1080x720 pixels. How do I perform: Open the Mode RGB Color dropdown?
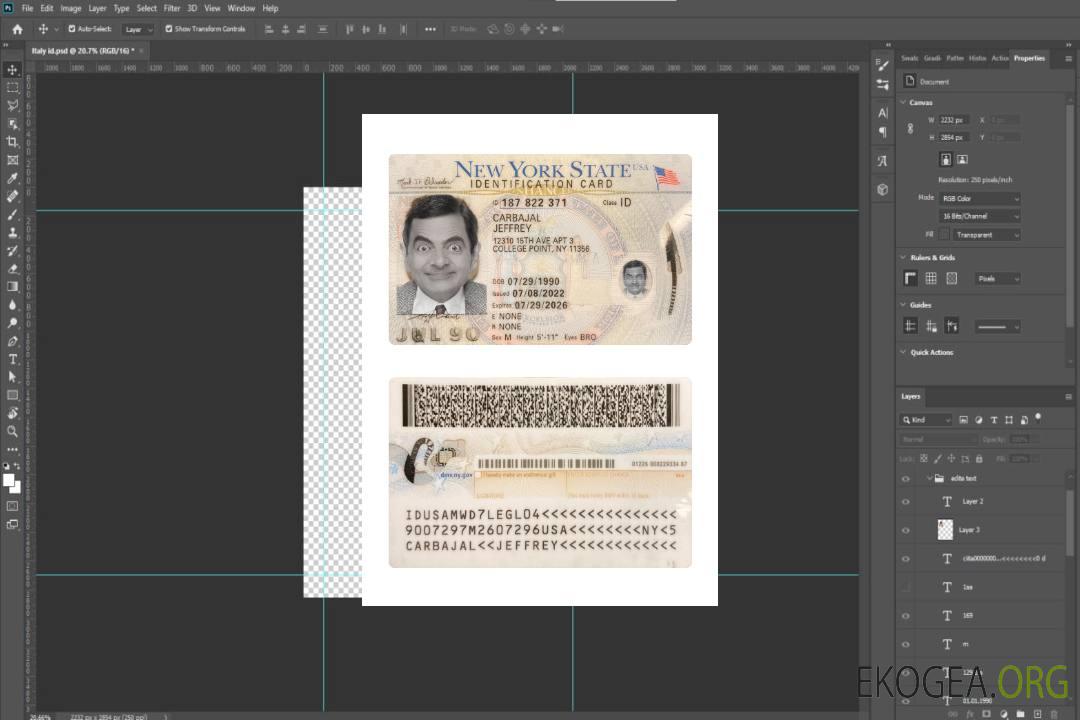click(x=980, y=198)
